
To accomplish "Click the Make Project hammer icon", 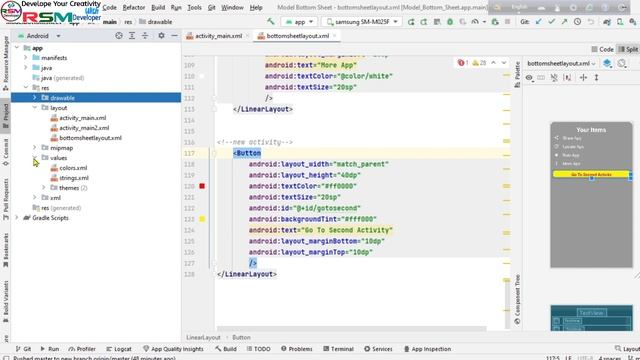I will coord(270,22).
